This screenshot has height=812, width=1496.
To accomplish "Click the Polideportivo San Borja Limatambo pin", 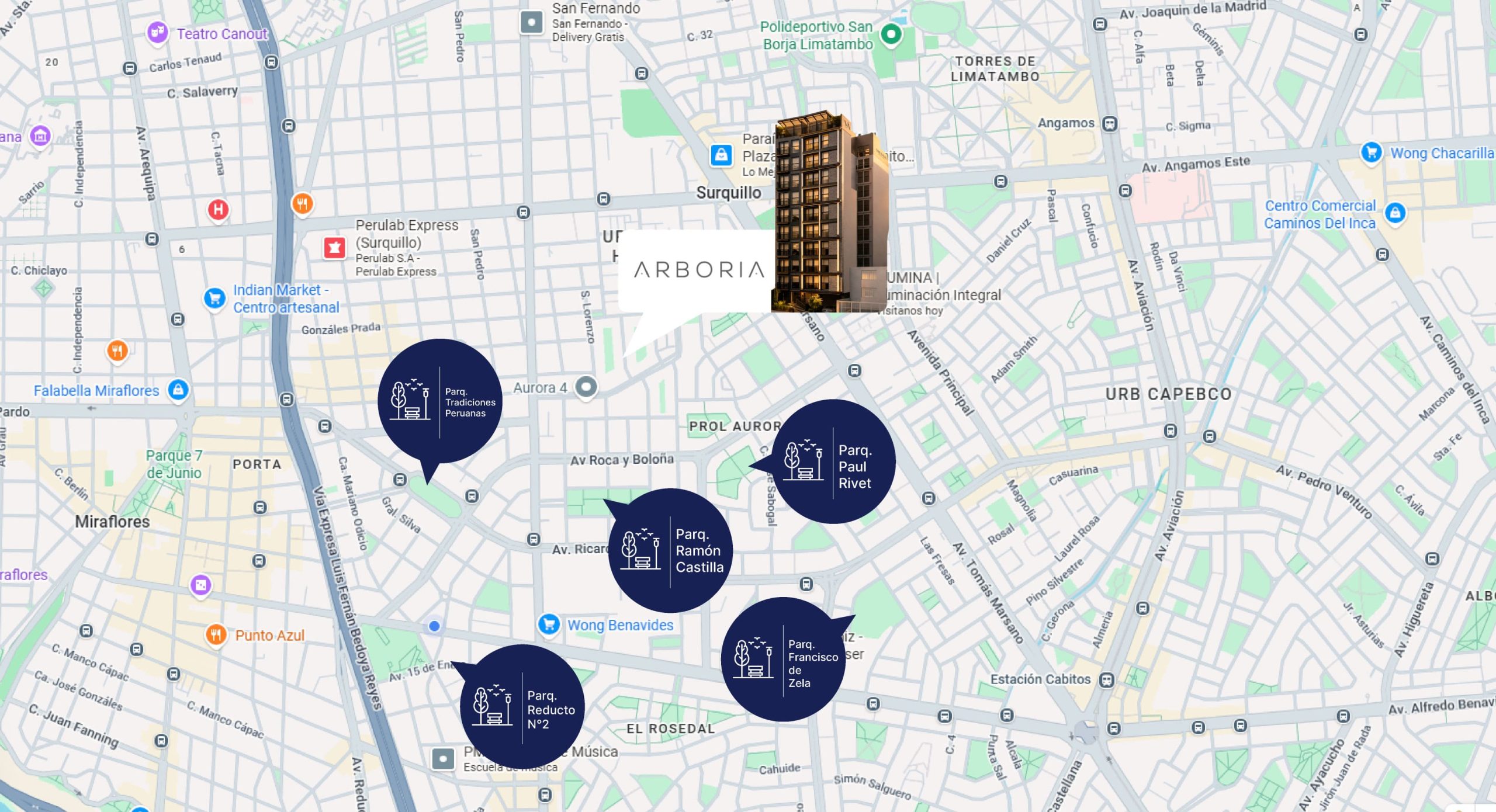I will click(x=891, y=34).
